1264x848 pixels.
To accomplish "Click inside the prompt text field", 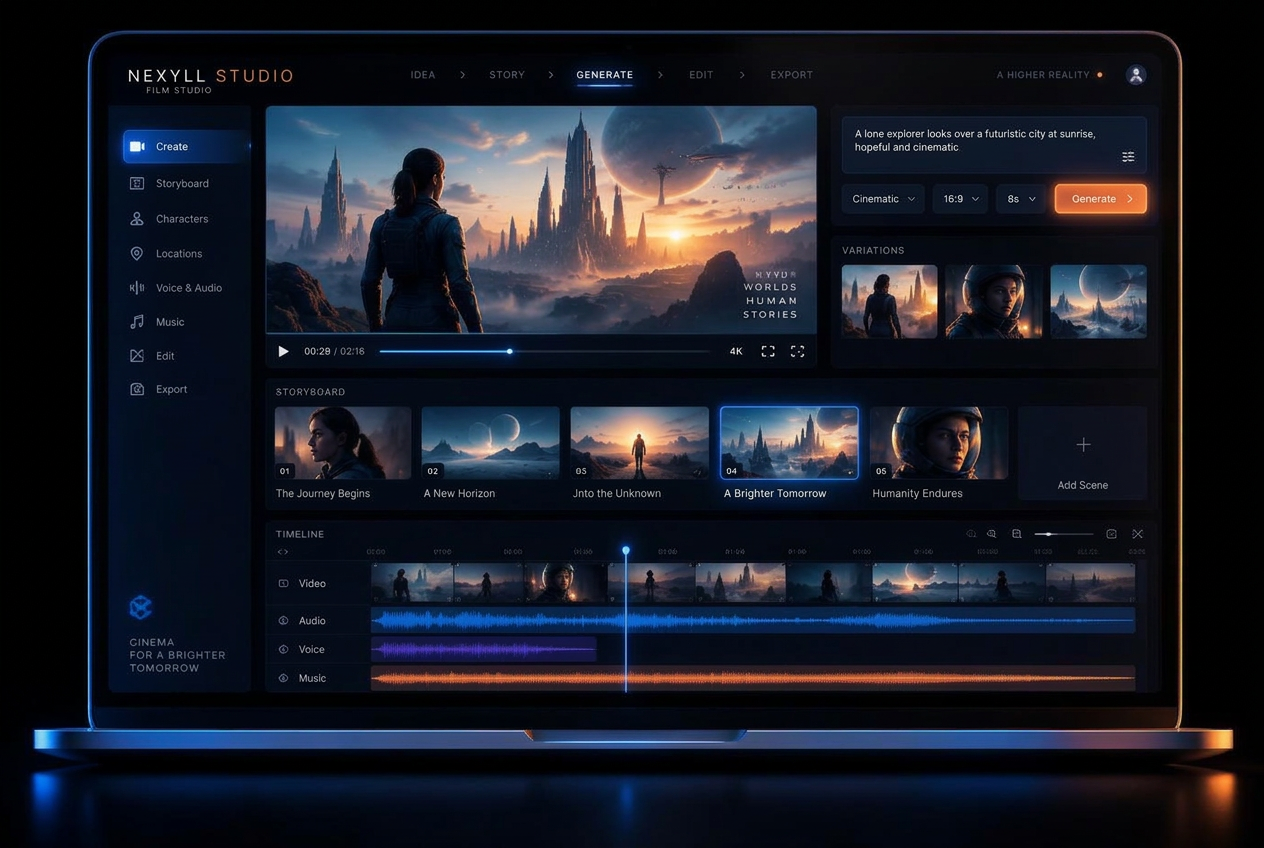I will [994, 145].
